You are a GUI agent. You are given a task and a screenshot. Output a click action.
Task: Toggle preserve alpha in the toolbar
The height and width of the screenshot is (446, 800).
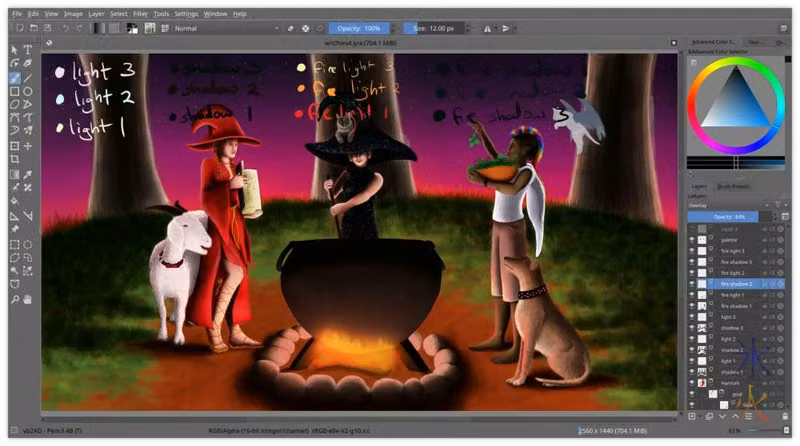coord(305,29)
